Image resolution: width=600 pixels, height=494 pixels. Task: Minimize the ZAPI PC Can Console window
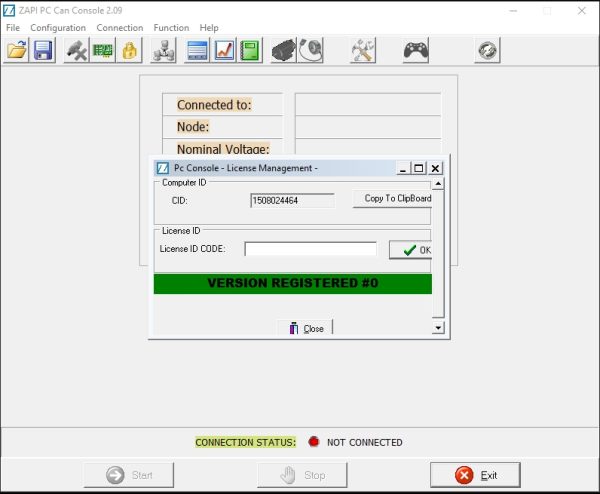point(513,11)
